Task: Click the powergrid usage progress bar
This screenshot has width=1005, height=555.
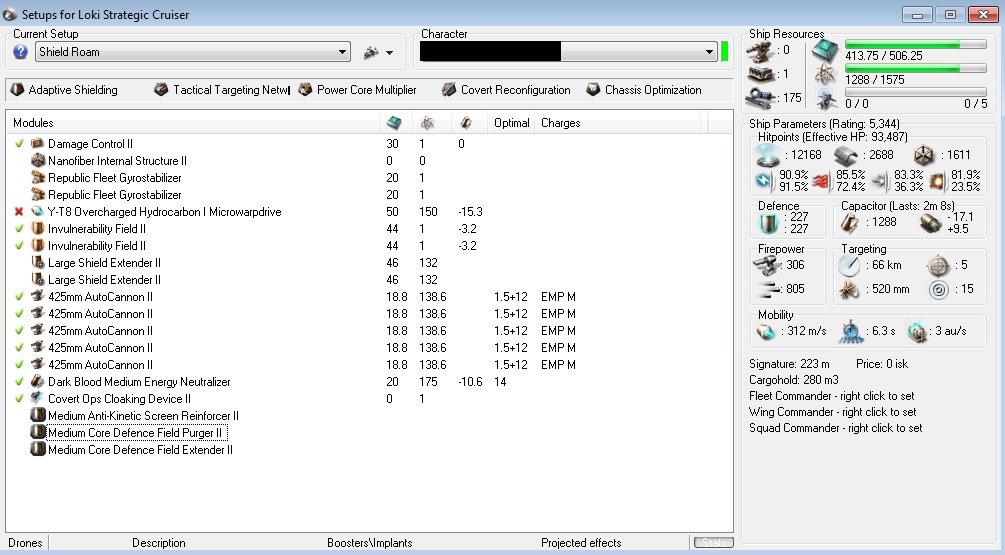Action: [915, 68]
